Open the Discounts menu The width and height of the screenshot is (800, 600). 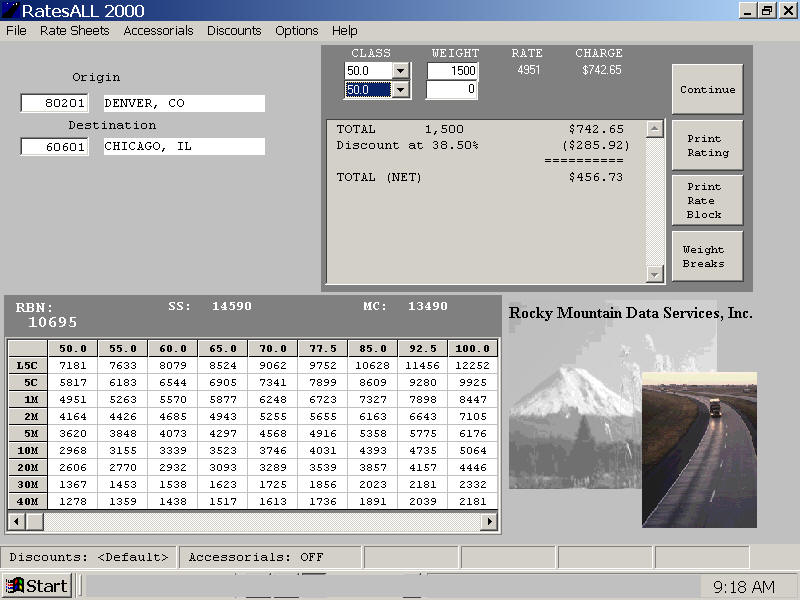click(x=234, y=31)
